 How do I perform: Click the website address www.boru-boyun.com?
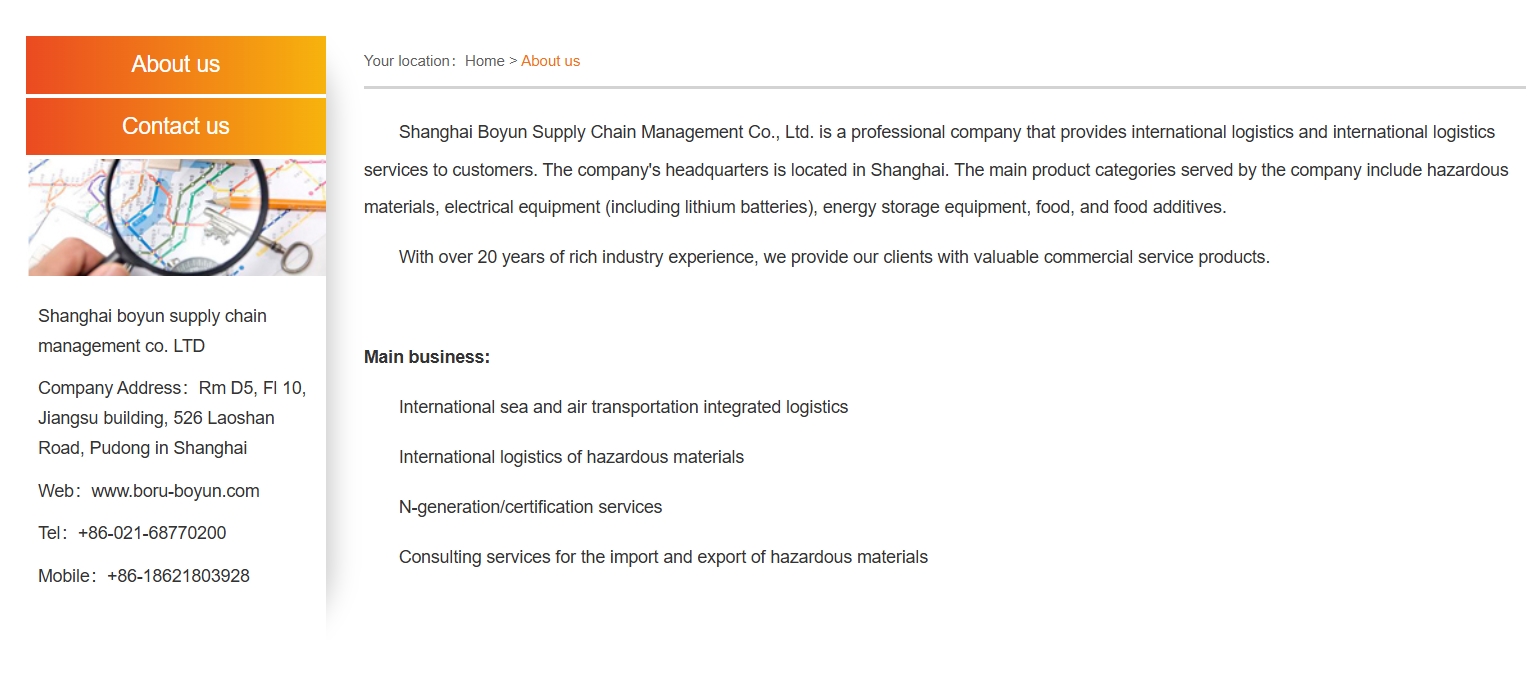pos(175,491)
